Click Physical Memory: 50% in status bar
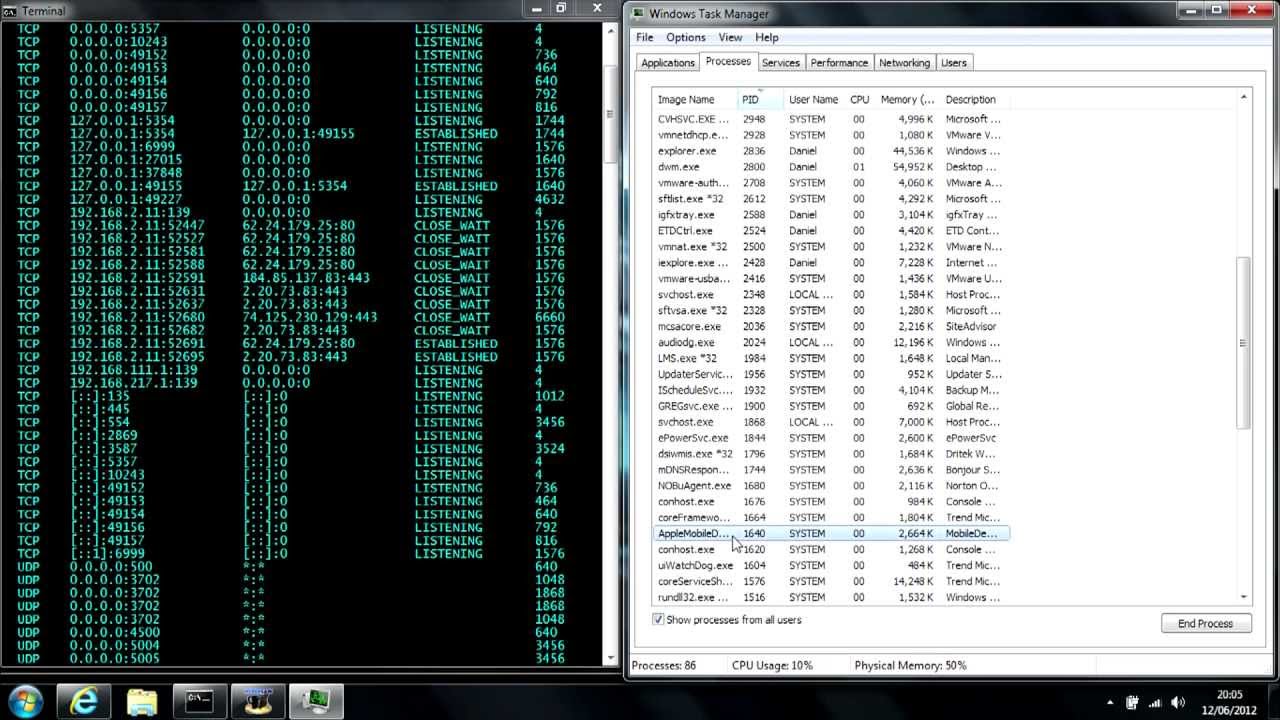 point(910,665)
